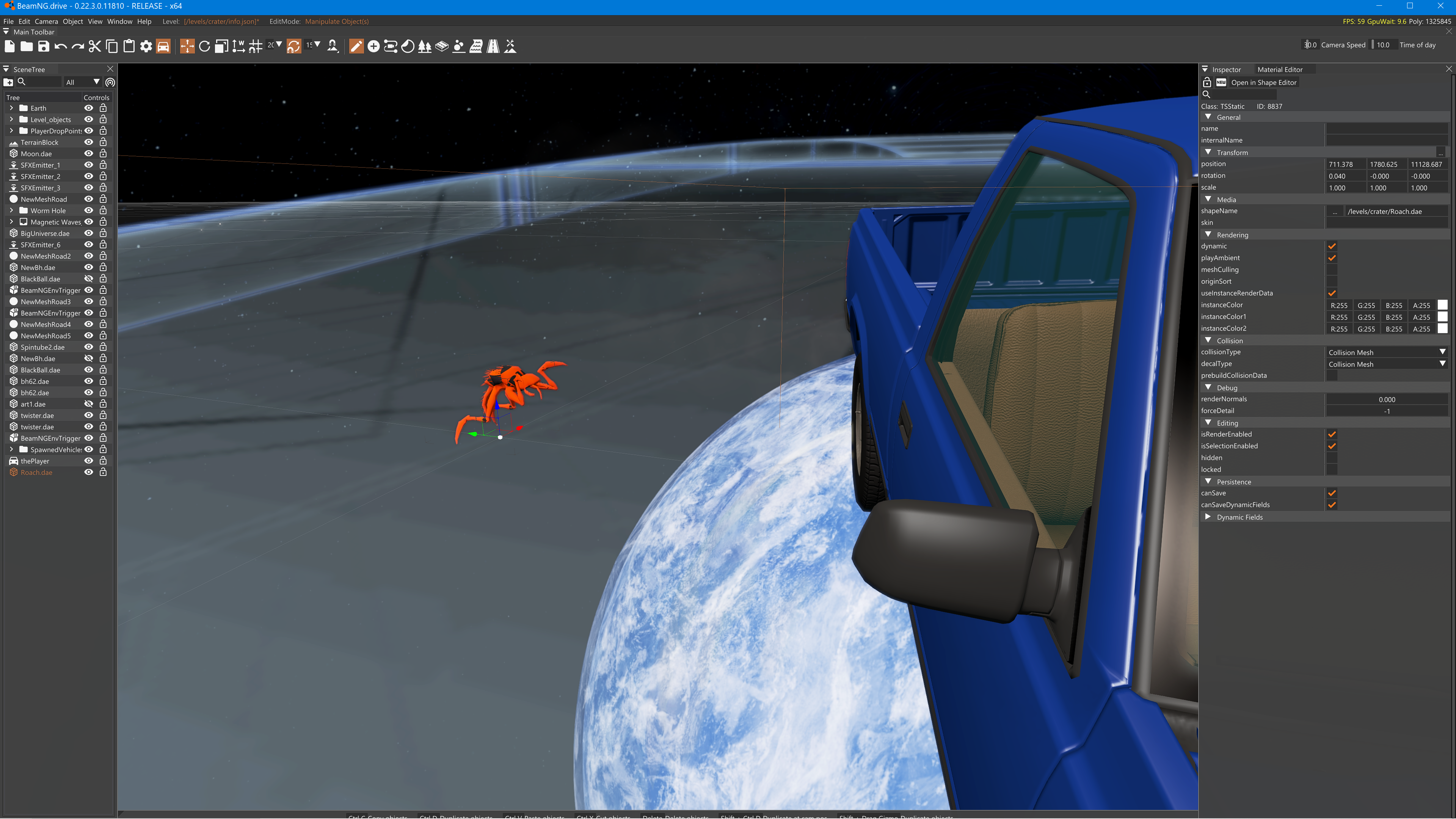Open the create object plus tool
This screenshot has width=1456, height=819.
click(373, 46)
